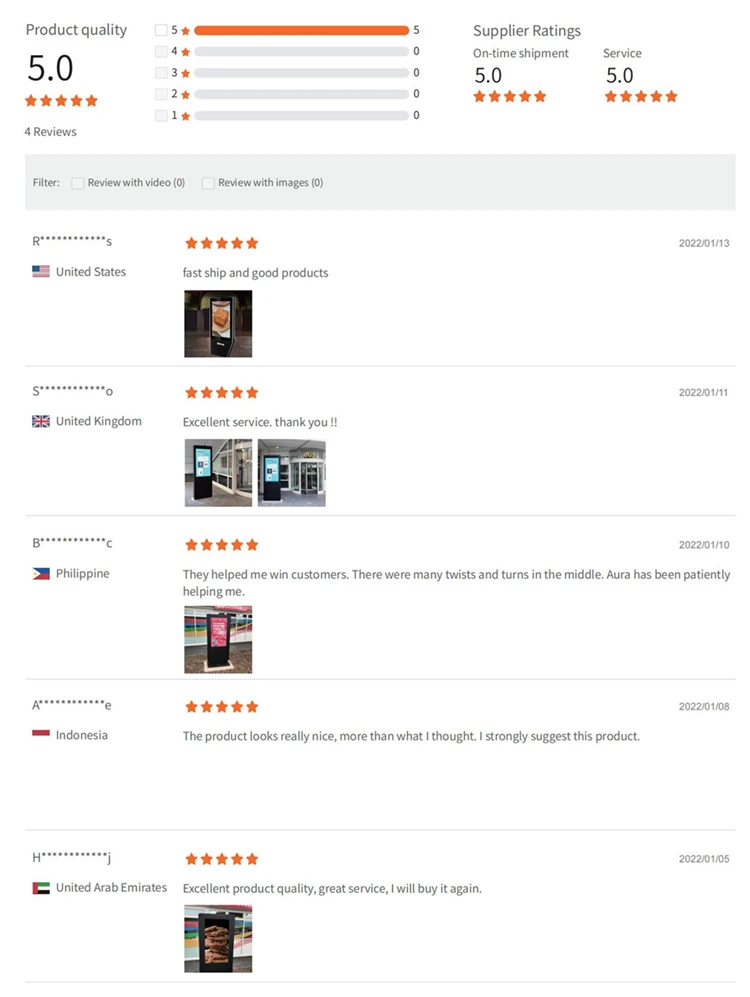Click the United Arab Emirates flag icon
Image resolution: width=750 pixels, height=997 pixels.
(x=41, y=888)
